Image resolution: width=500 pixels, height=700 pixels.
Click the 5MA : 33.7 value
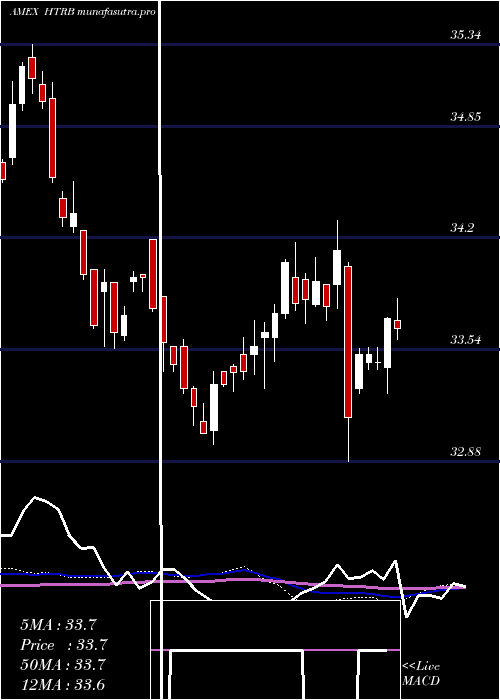[58, 625]
